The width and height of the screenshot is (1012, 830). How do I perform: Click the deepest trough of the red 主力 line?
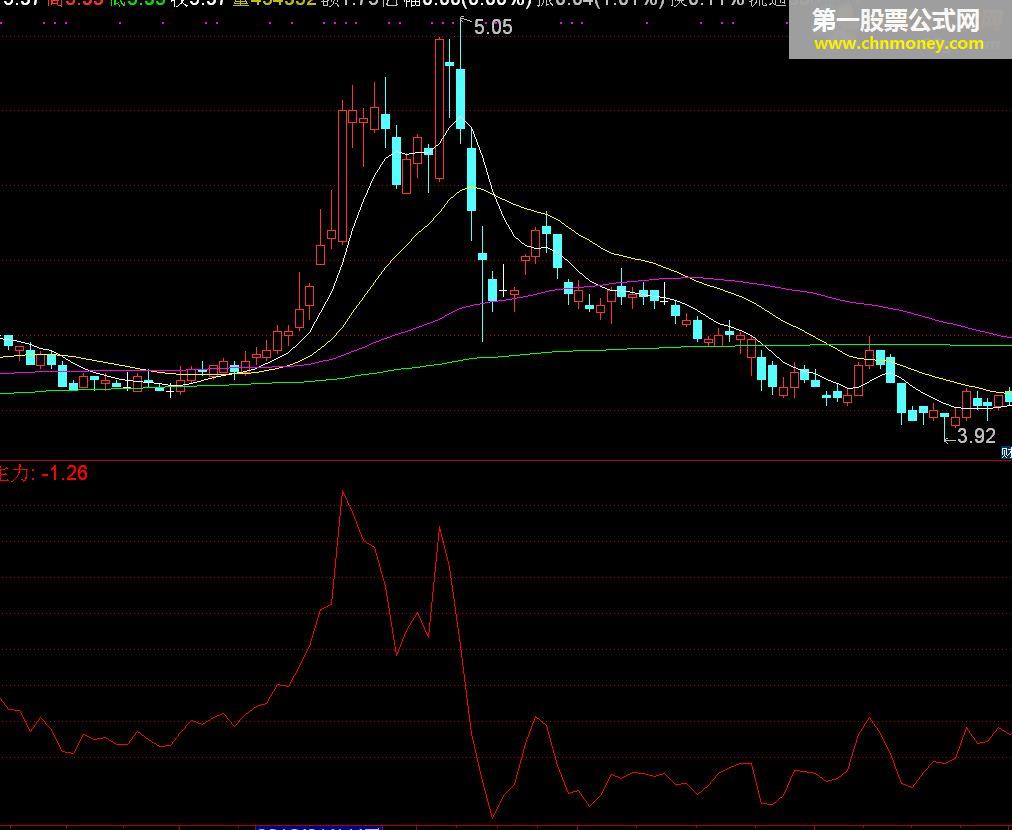tap(492, 817)
